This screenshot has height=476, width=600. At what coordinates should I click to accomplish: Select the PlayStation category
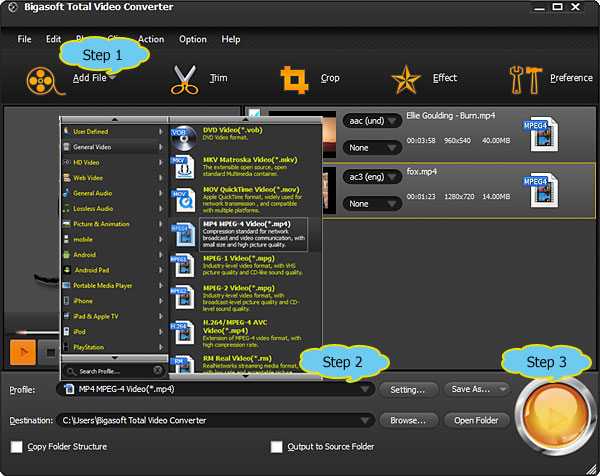coord(114,347)
